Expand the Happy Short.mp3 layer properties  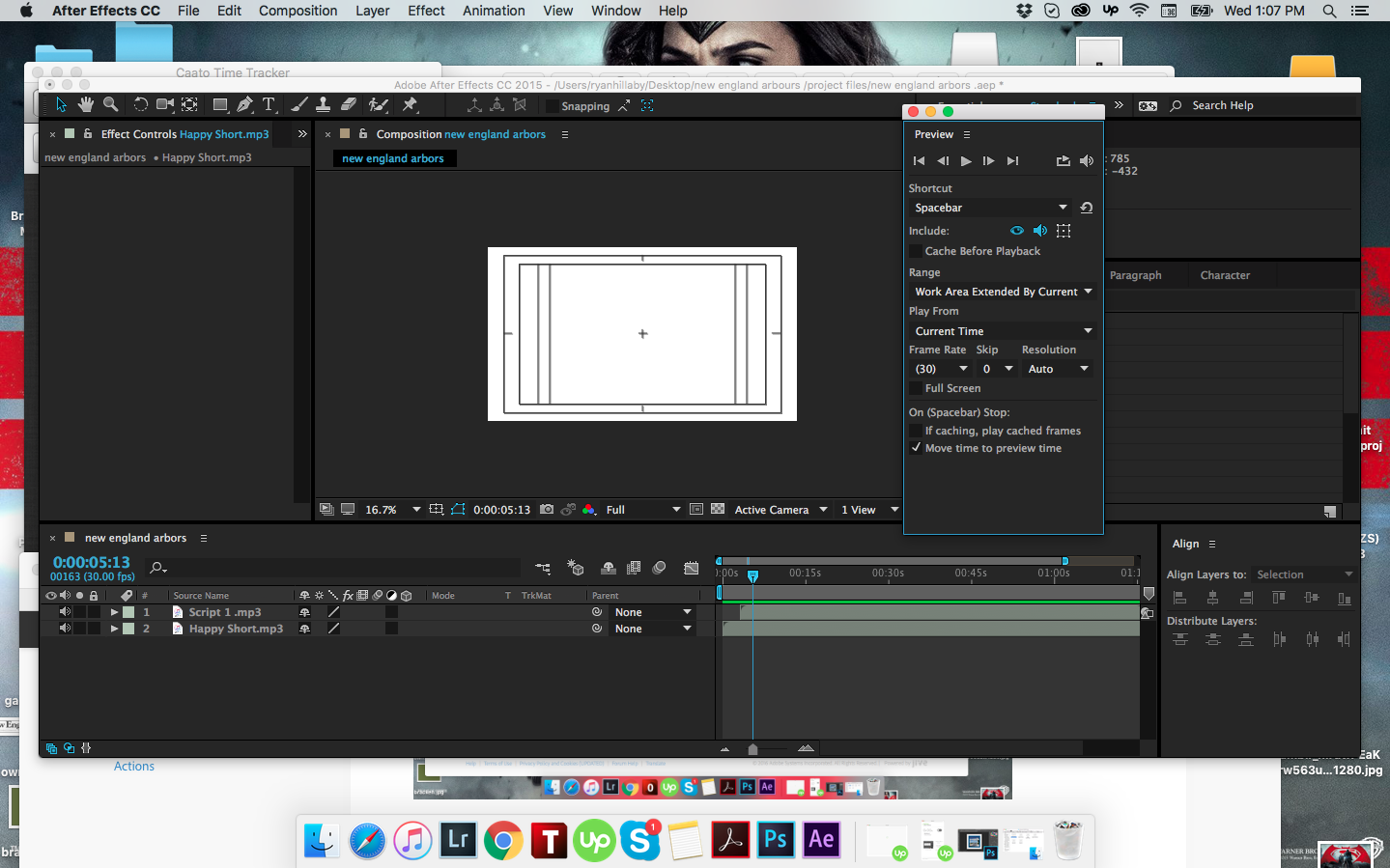point(114,629)
